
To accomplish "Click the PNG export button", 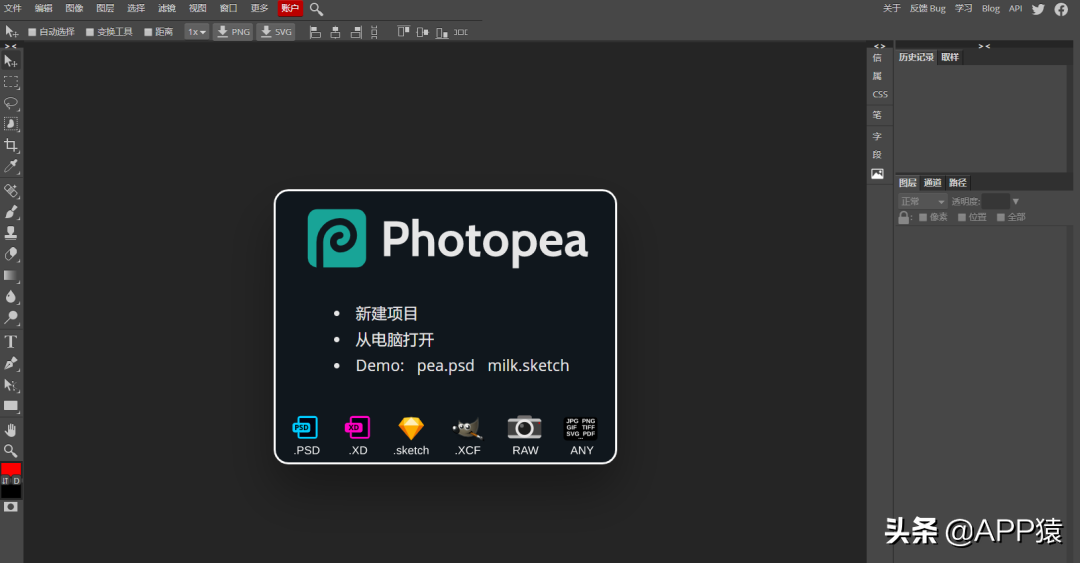I will click(233, 32).
